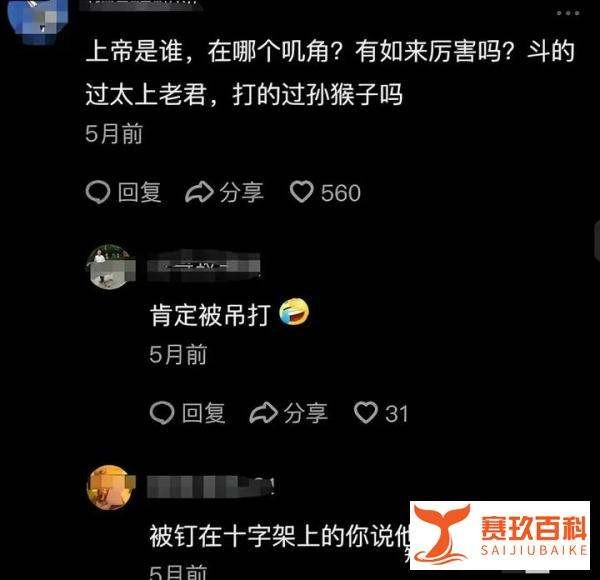Click the reply bubble icon on the 肯定被吊打 comment

(162, 413)
